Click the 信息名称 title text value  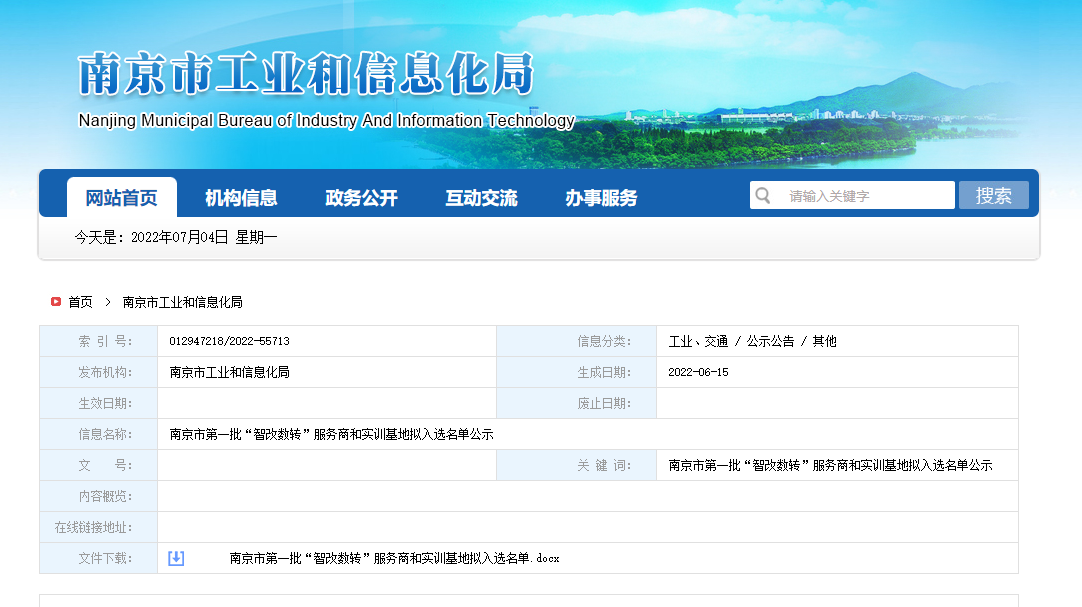click(331, 435)
